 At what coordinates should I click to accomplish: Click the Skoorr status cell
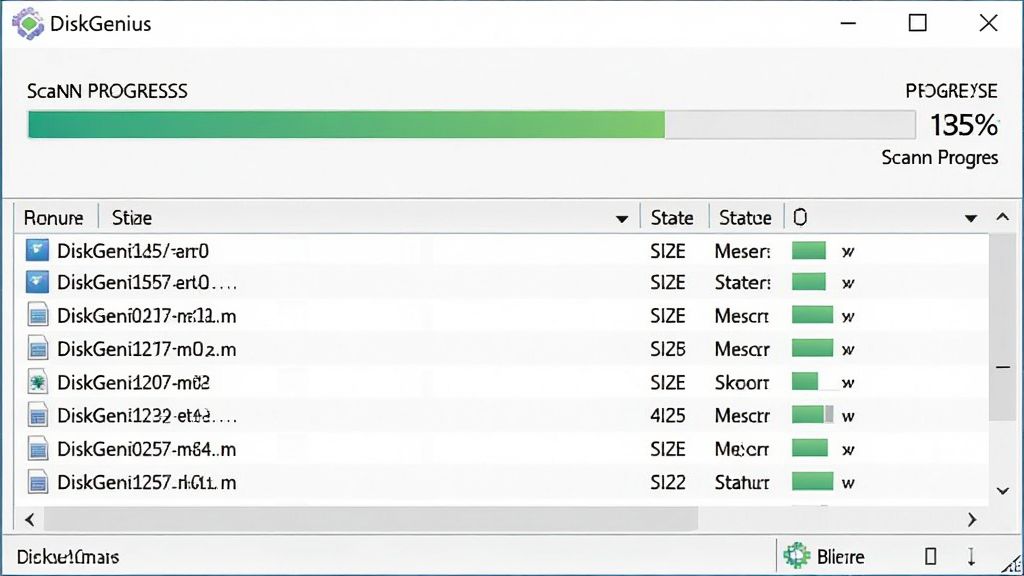(742, 383)
